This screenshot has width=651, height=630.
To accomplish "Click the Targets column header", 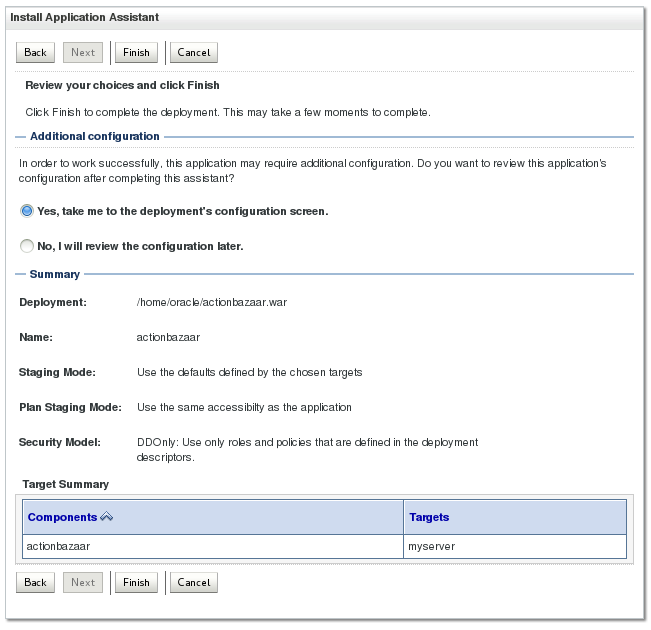I will 429,517.
